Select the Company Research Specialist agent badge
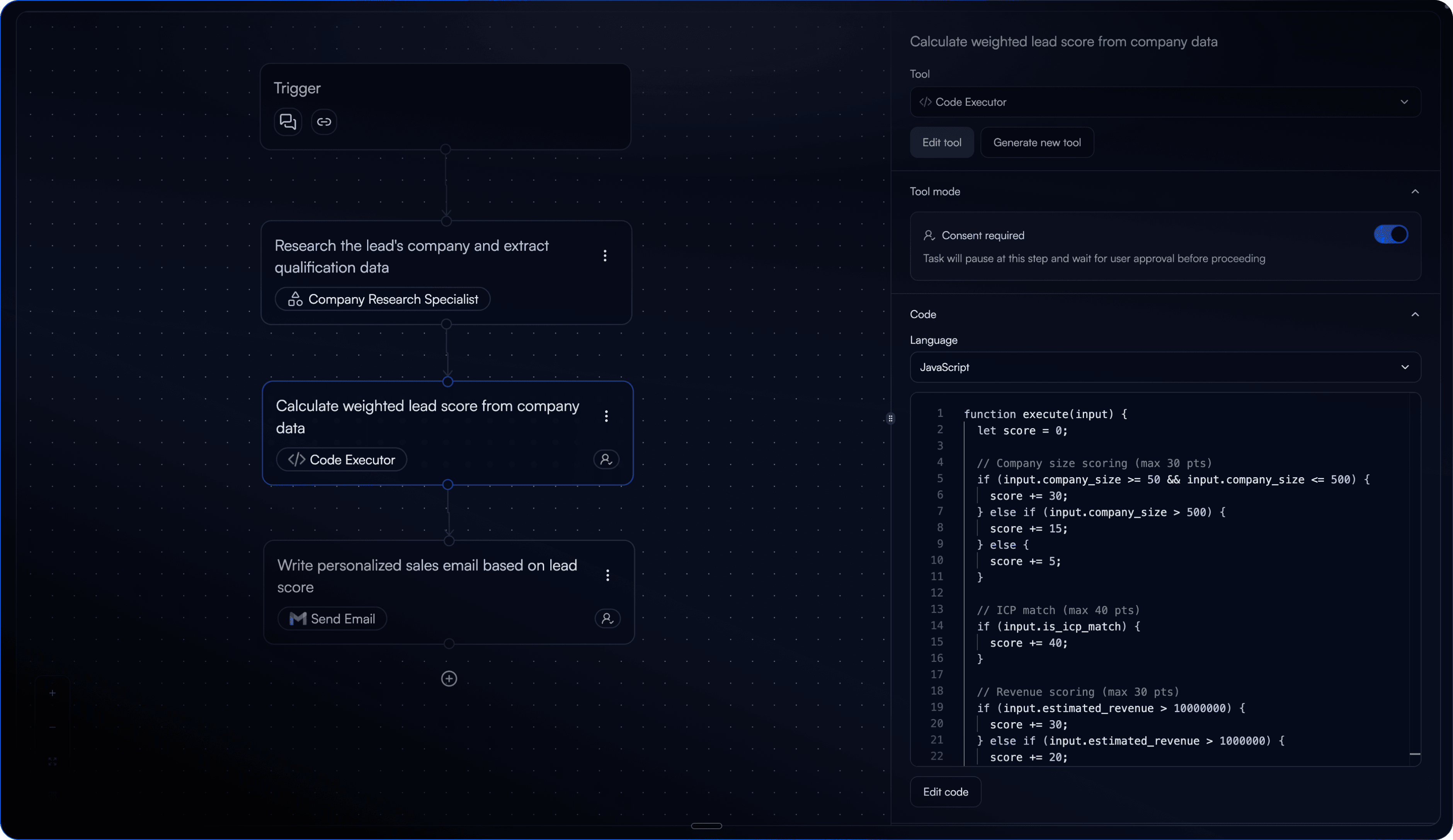 pos(382,299)
